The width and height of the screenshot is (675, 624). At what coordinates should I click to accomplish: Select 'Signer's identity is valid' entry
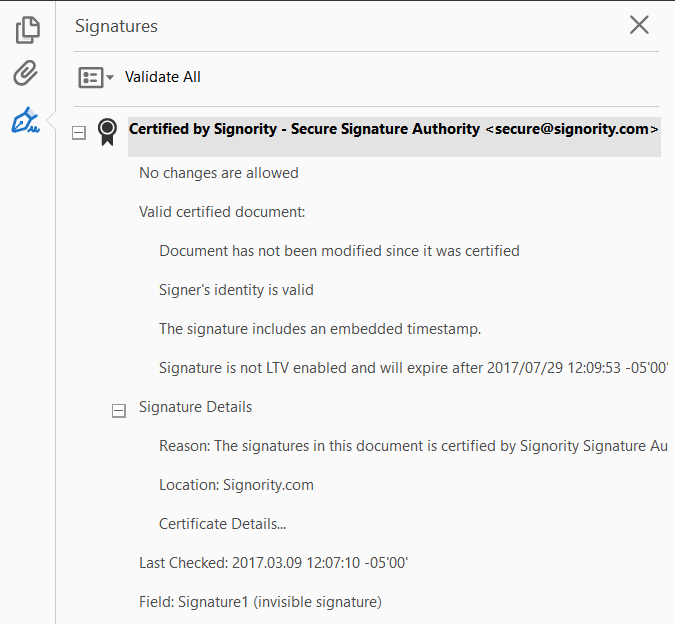(236, 290)
